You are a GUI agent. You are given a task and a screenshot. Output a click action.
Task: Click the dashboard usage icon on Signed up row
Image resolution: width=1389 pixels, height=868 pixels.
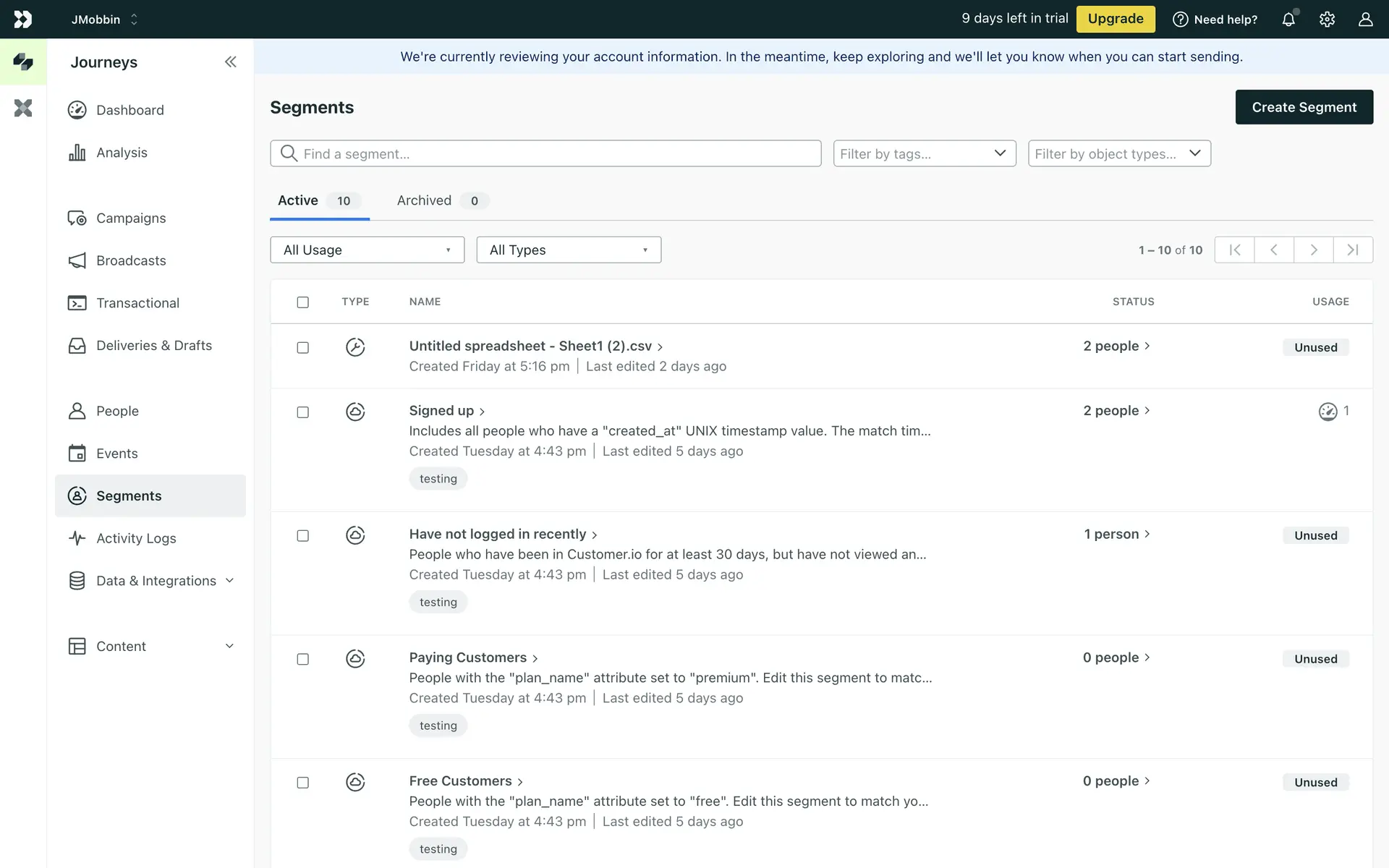[1328, 412]
